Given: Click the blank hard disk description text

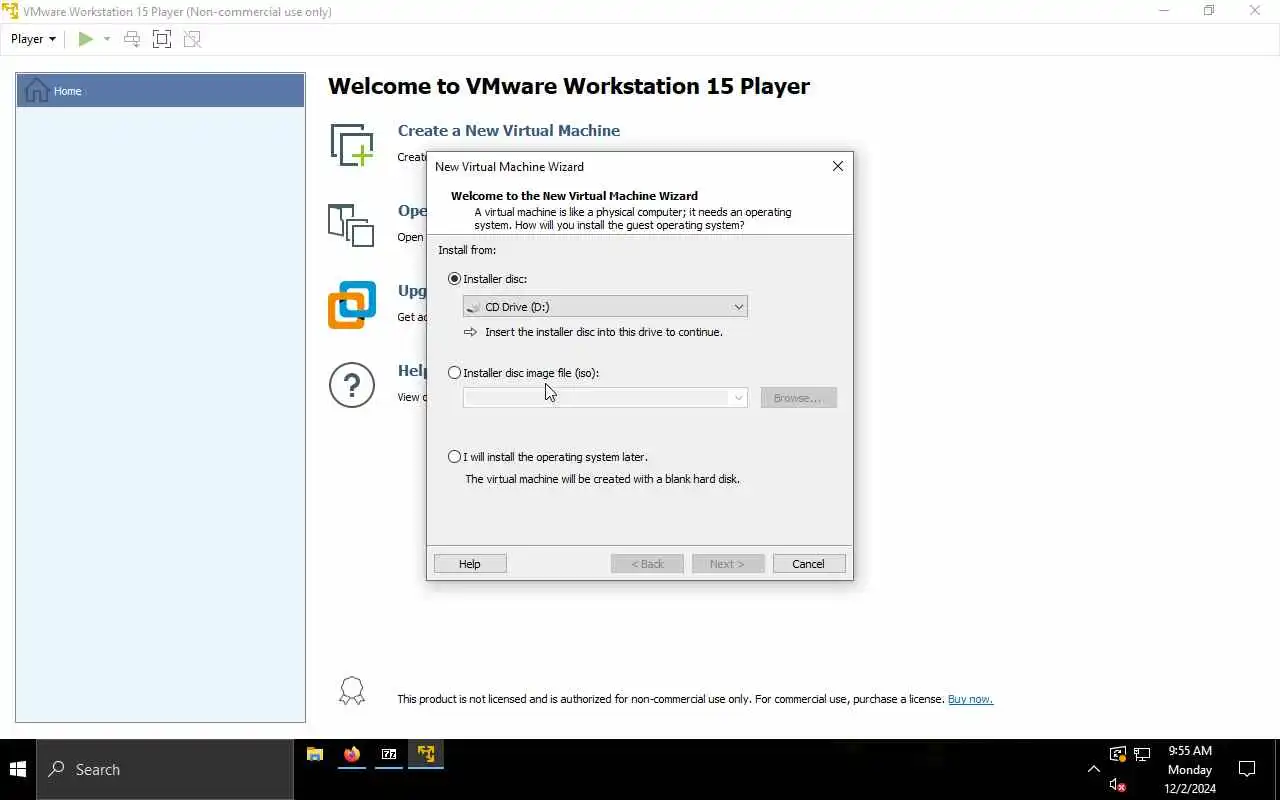Looking at the screenshot, I should pos(603,479).
